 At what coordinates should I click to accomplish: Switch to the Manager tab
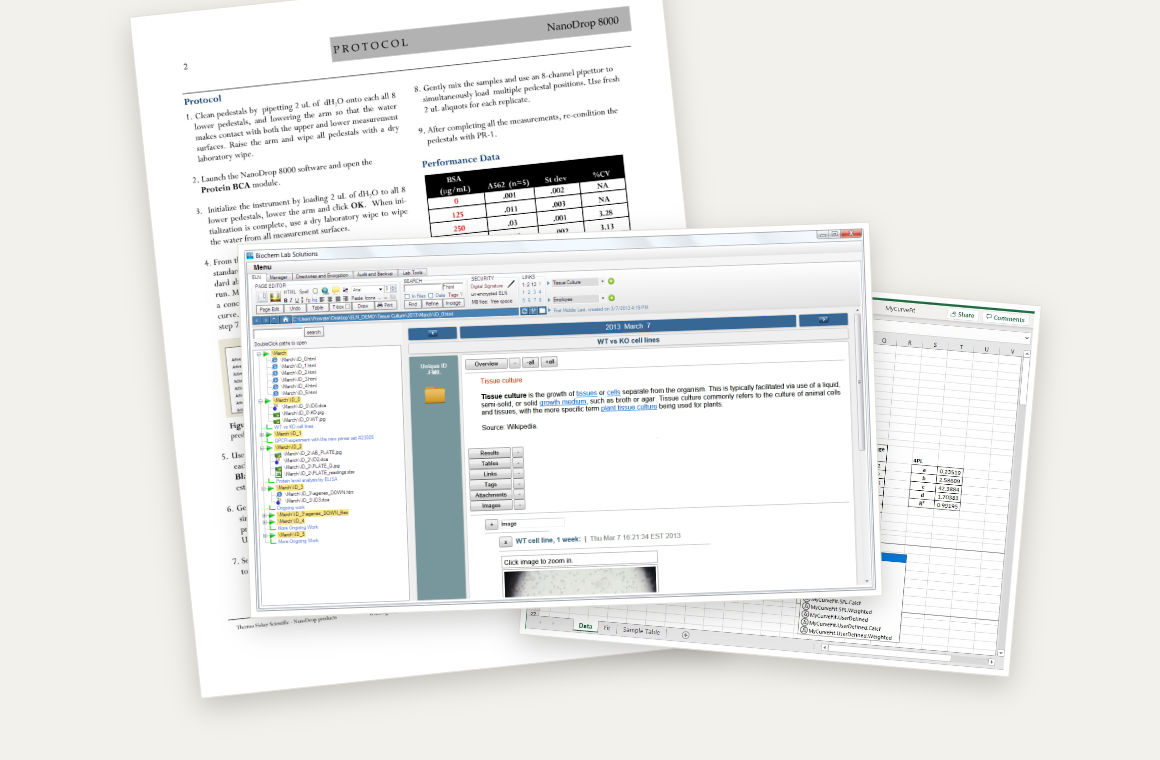[x=278, y=277]
